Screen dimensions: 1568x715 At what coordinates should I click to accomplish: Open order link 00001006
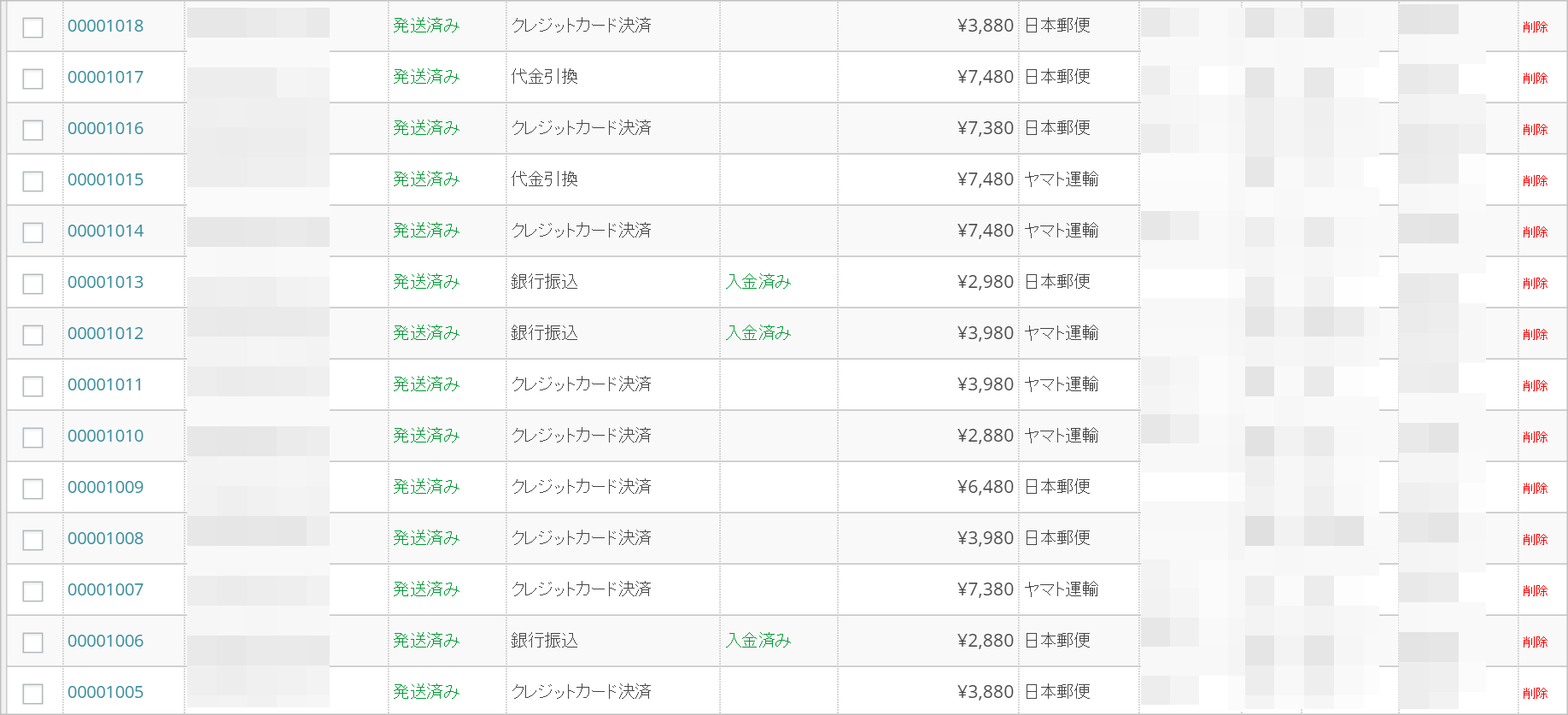click(105, 641)
